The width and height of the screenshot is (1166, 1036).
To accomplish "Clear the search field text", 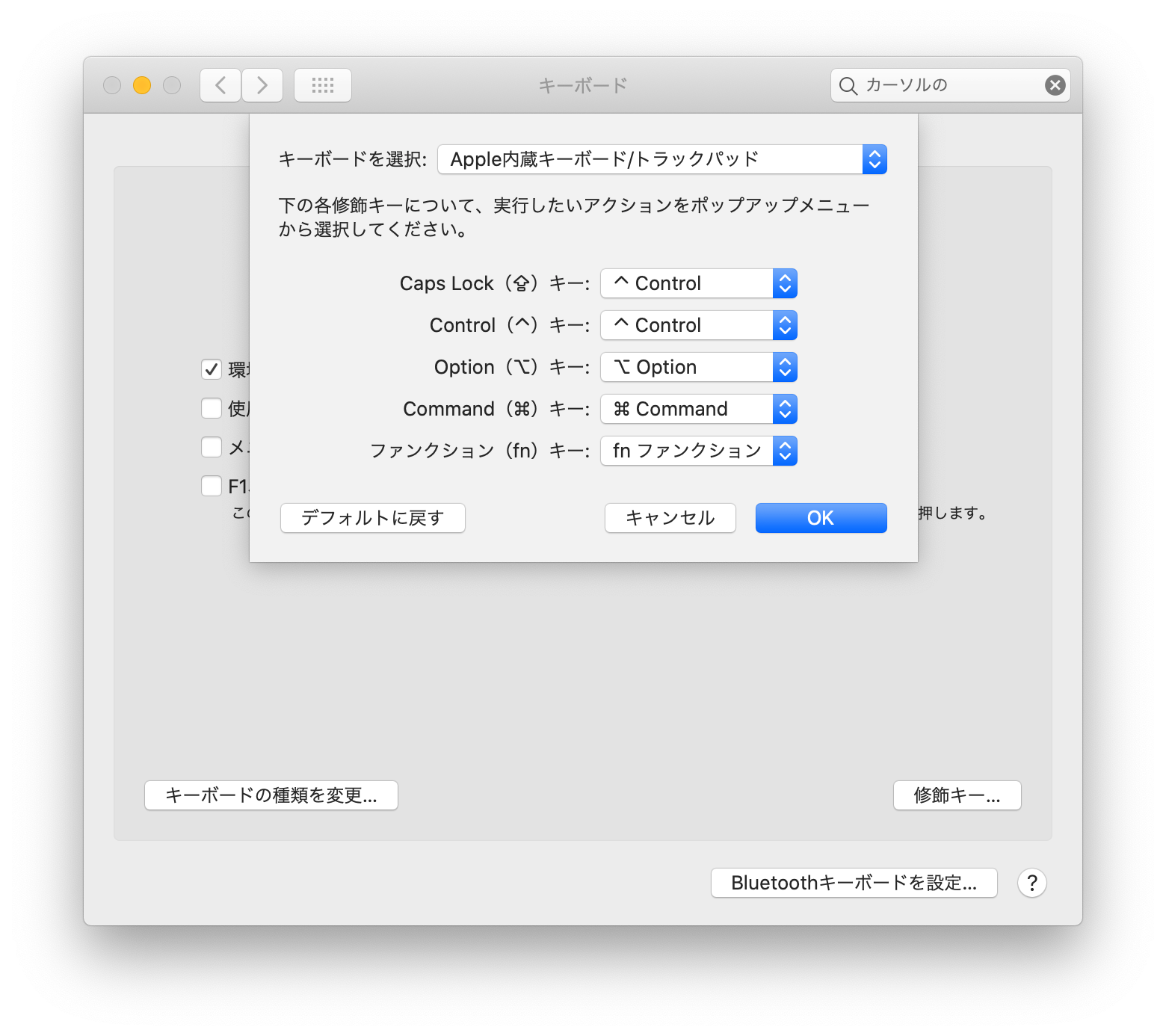I will [1055, 85].
